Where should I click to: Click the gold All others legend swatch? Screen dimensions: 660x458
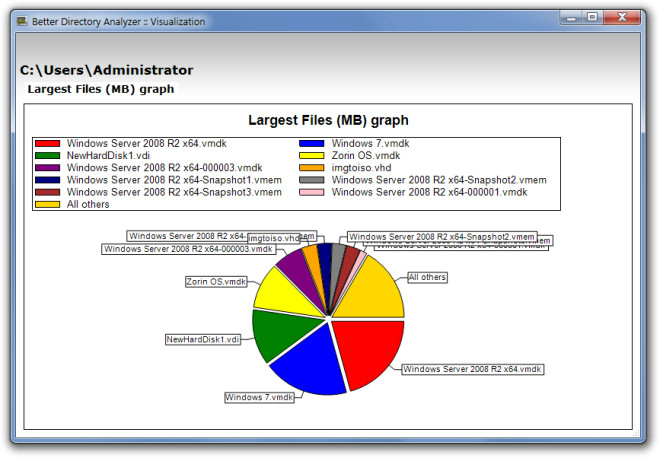tap(48, 205)
